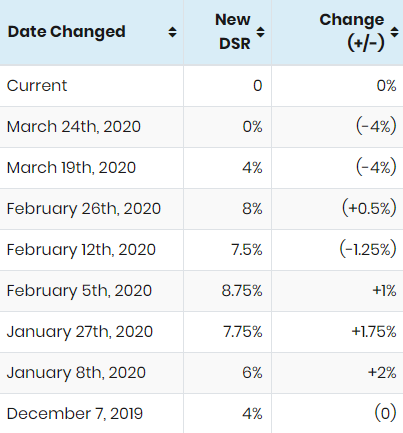The height and width of the screenshot is (433, 403).
Task: Click the Change (+/-) sort arrows icon
Action: click(x=395, y=32)
